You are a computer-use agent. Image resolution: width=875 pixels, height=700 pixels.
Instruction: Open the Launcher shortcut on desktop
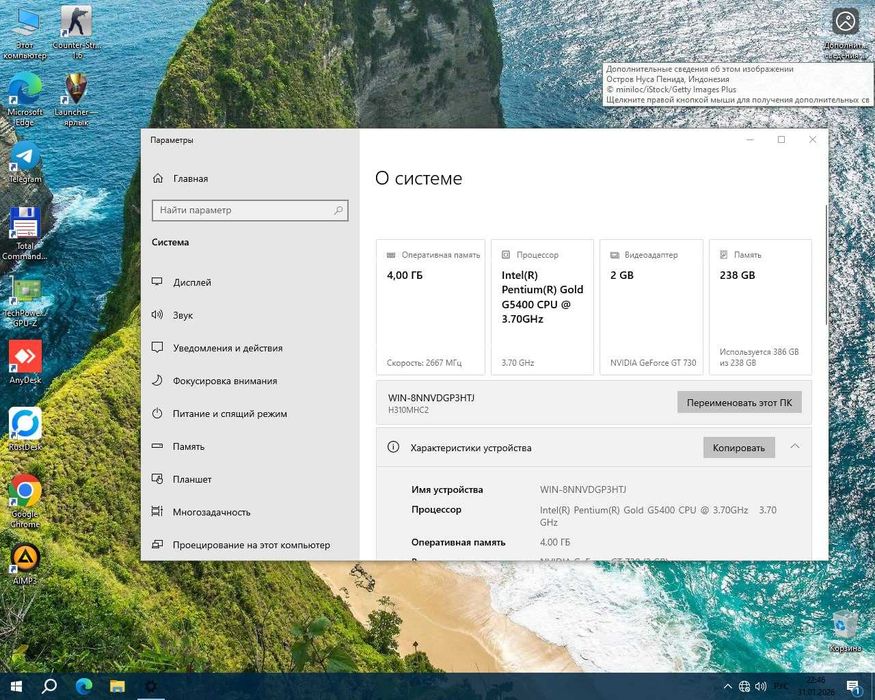click(76, 99)
